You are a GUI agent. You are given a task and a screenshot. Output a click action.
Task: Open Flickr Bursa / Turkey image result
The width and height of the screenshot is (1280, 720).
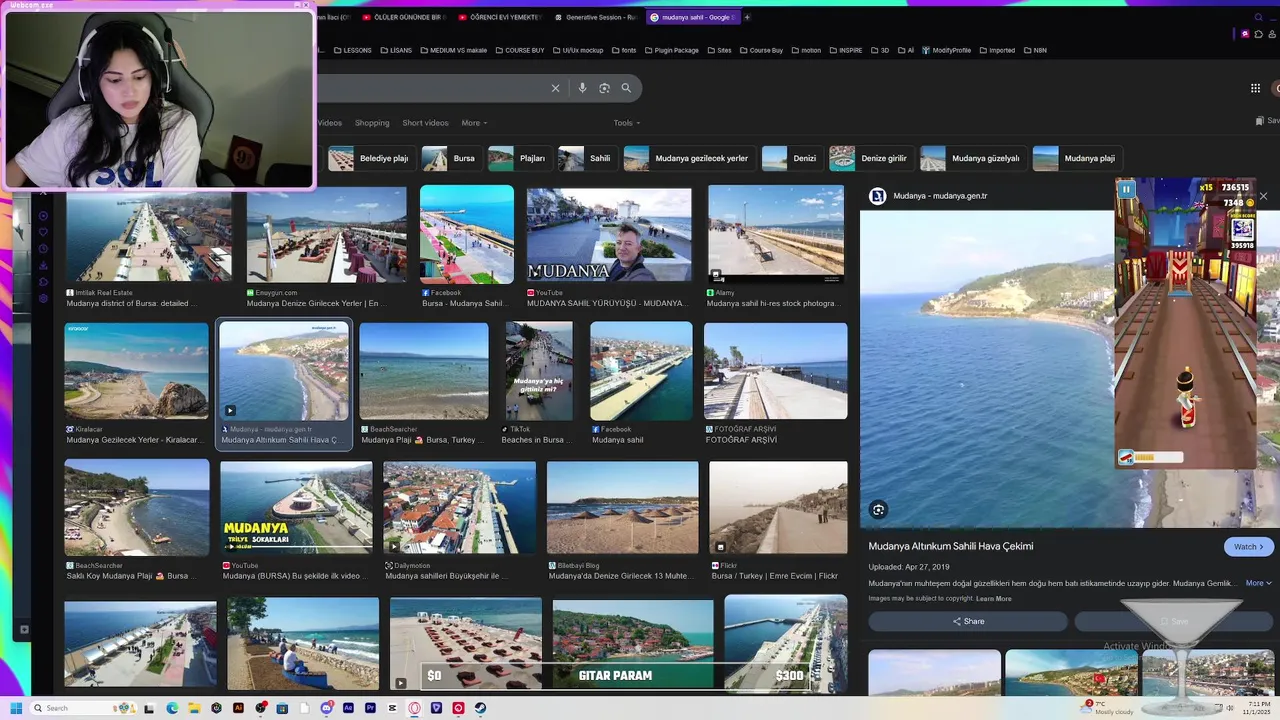tap(778, 508)
